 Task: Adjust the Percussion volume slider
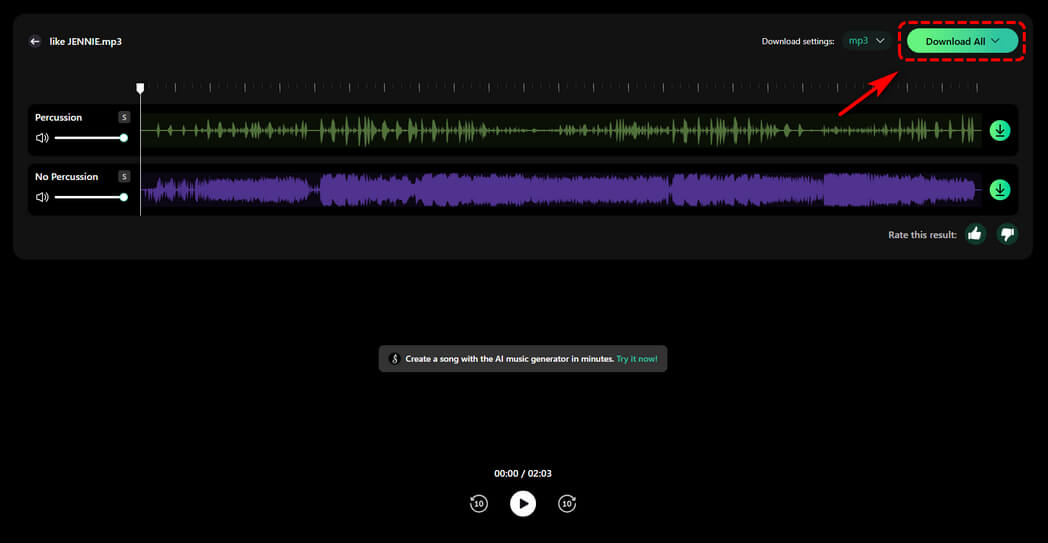point(91,138)
